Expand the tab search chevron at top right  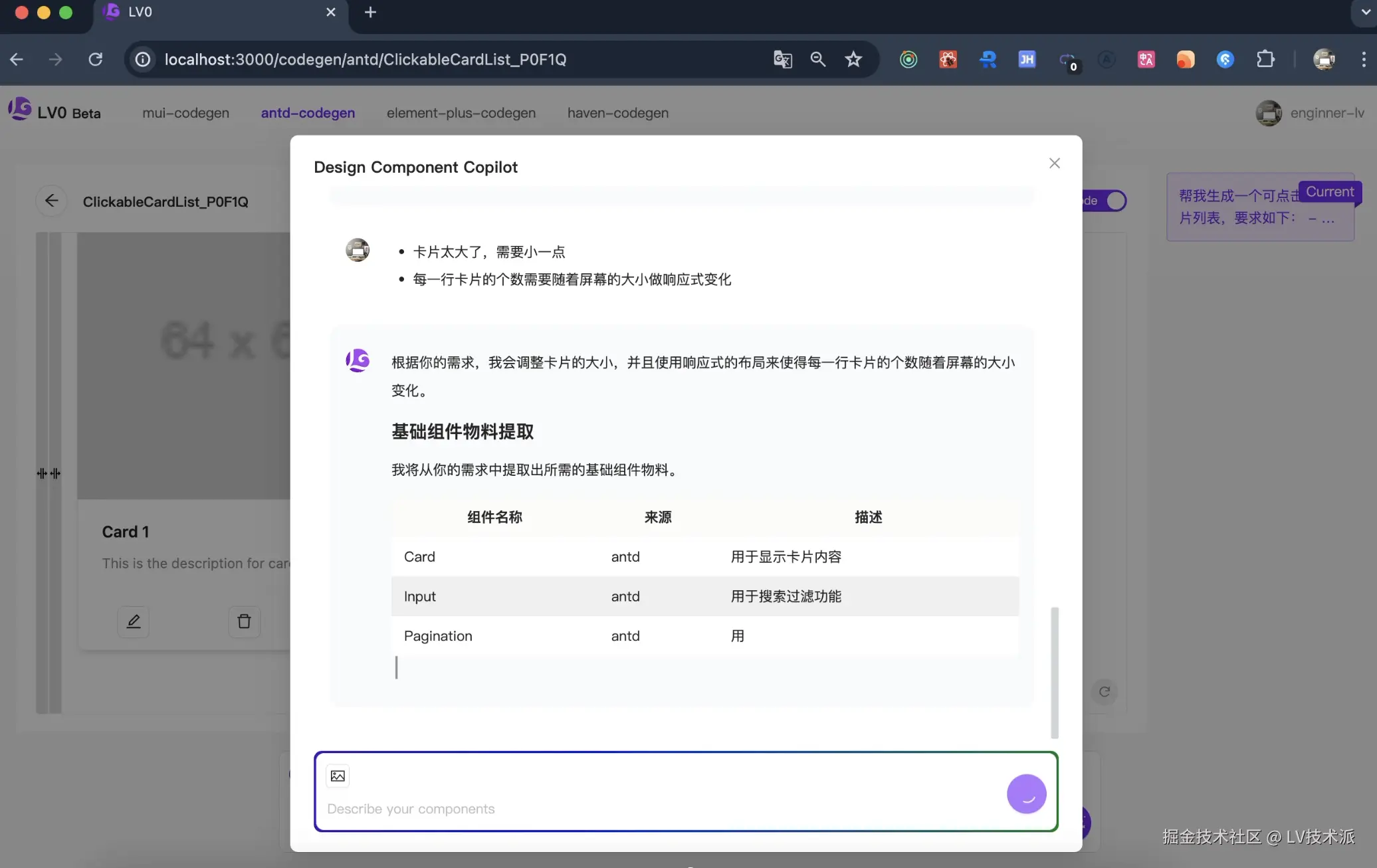click(x=1365, y=12)
